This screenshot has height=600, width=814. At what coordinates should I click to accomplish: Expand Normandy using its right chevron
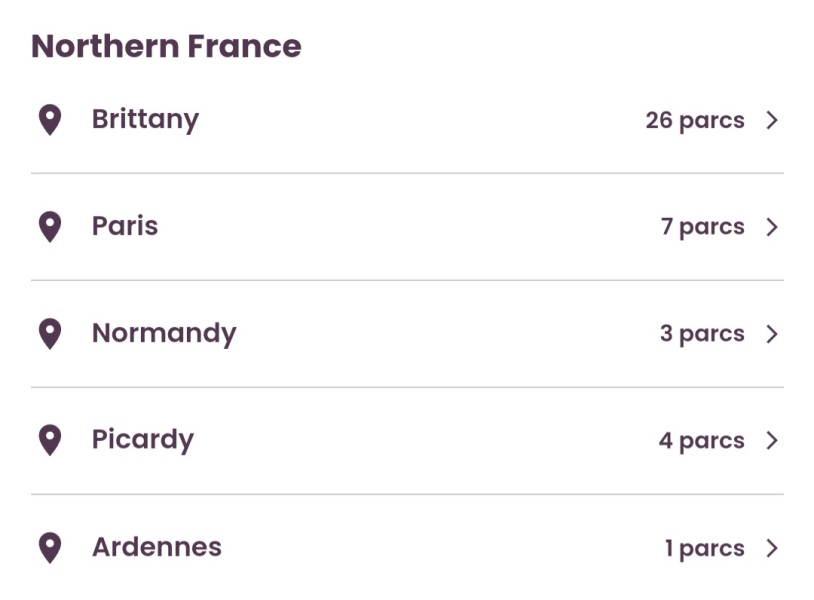[x=772, y=334]
